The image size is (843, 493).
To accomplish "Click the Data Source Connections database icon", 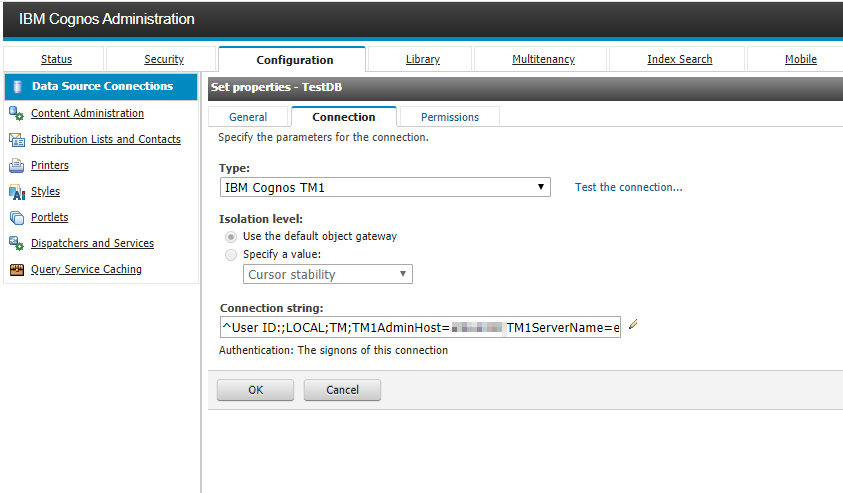I will [17, 87].
